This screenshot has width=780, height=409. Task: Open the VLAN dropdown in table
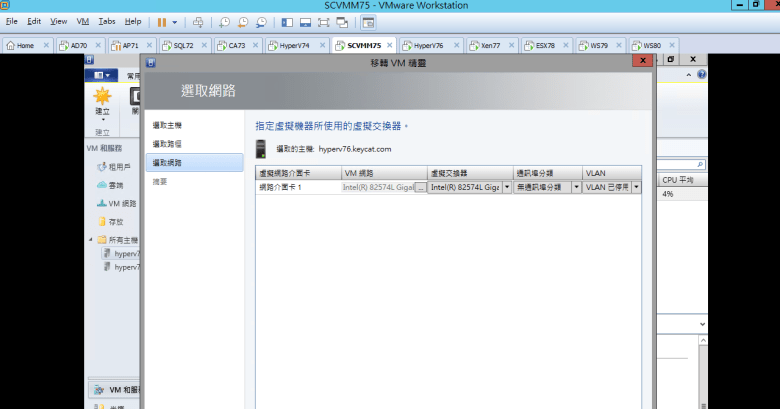636,187
